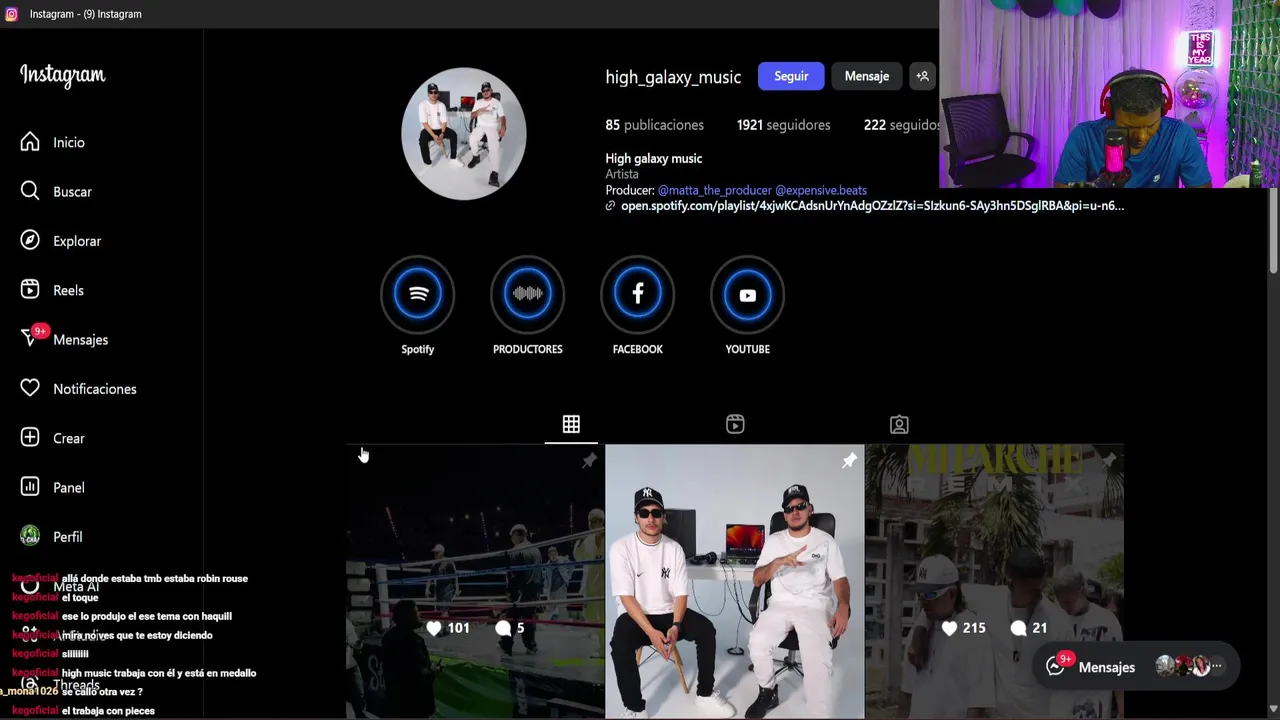
Task: View the 222 seguidos list
Action: tap(901, 125)
